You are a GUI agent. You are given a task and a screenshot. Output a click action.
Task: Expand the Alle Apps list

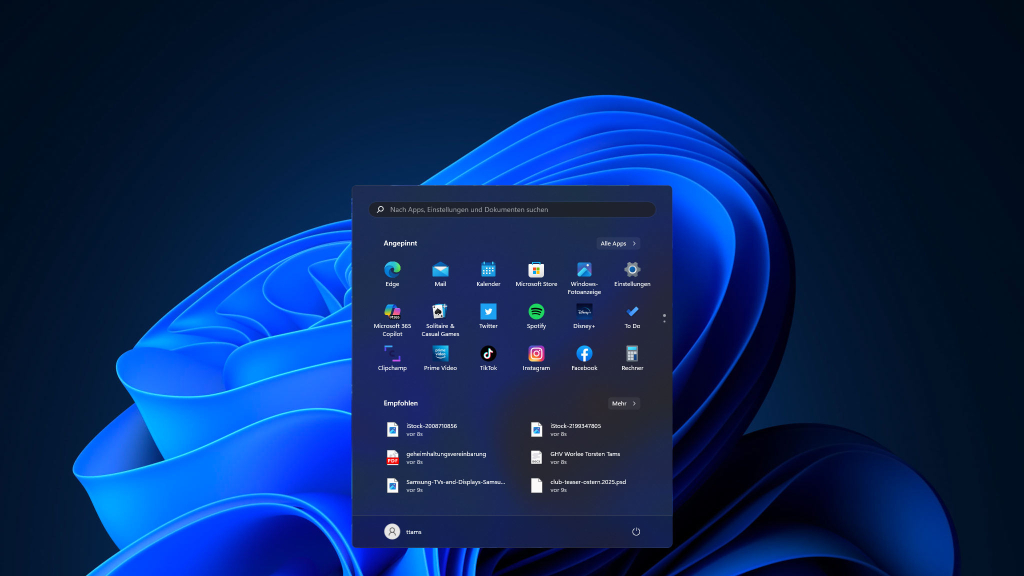tap(618, 244)
